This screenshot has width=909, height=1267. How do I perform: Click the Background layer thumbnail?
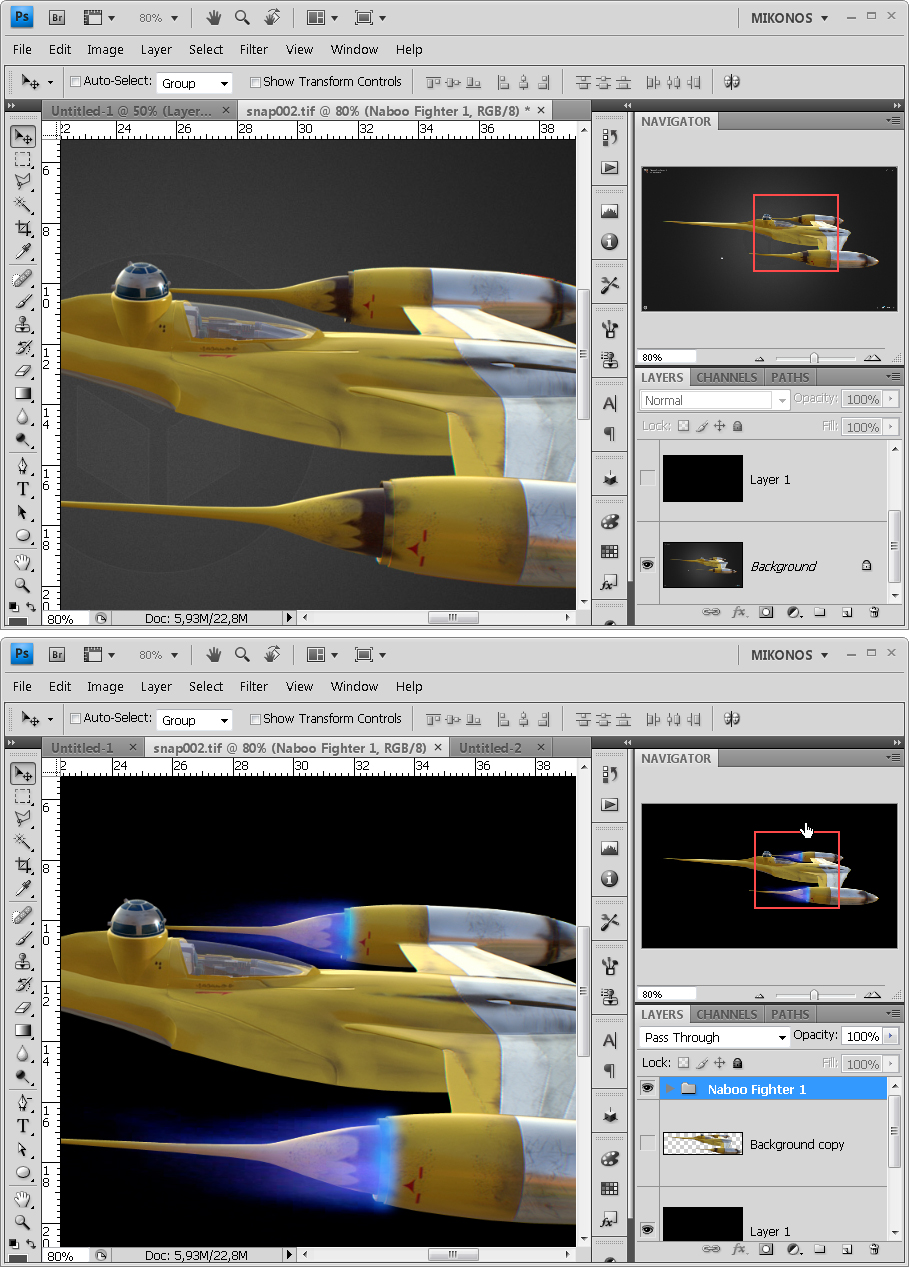coord(702,565)
